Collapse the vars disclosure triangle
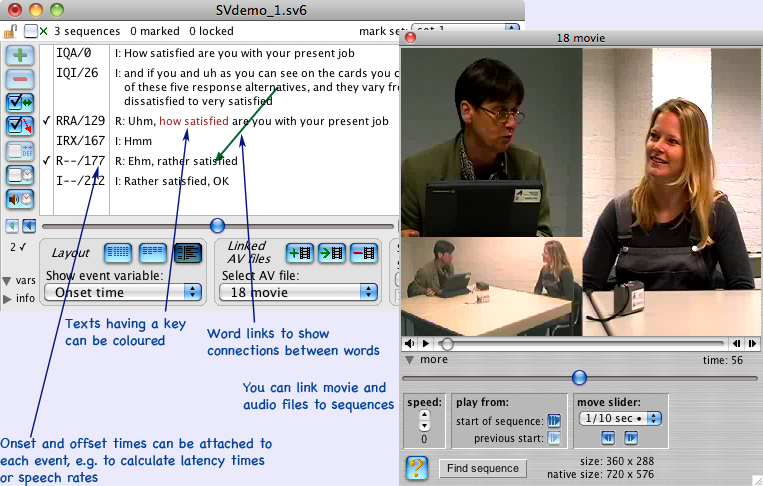This screenshot has width=763, height=486. click(x=7, y=281)
